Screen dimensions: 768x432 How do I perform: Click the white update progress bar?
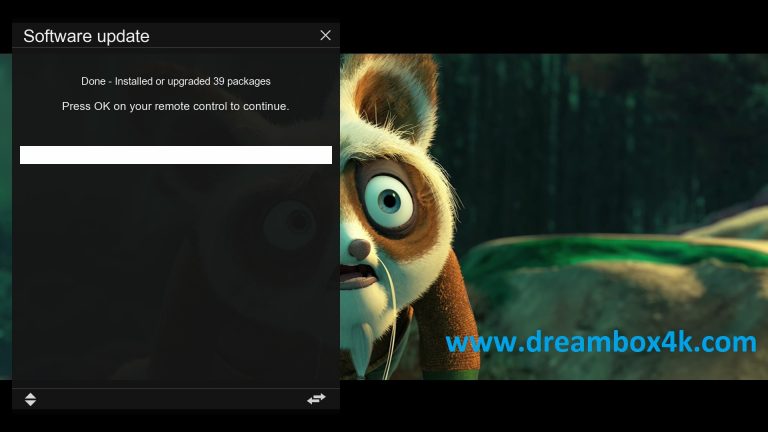tap(176, 155)
